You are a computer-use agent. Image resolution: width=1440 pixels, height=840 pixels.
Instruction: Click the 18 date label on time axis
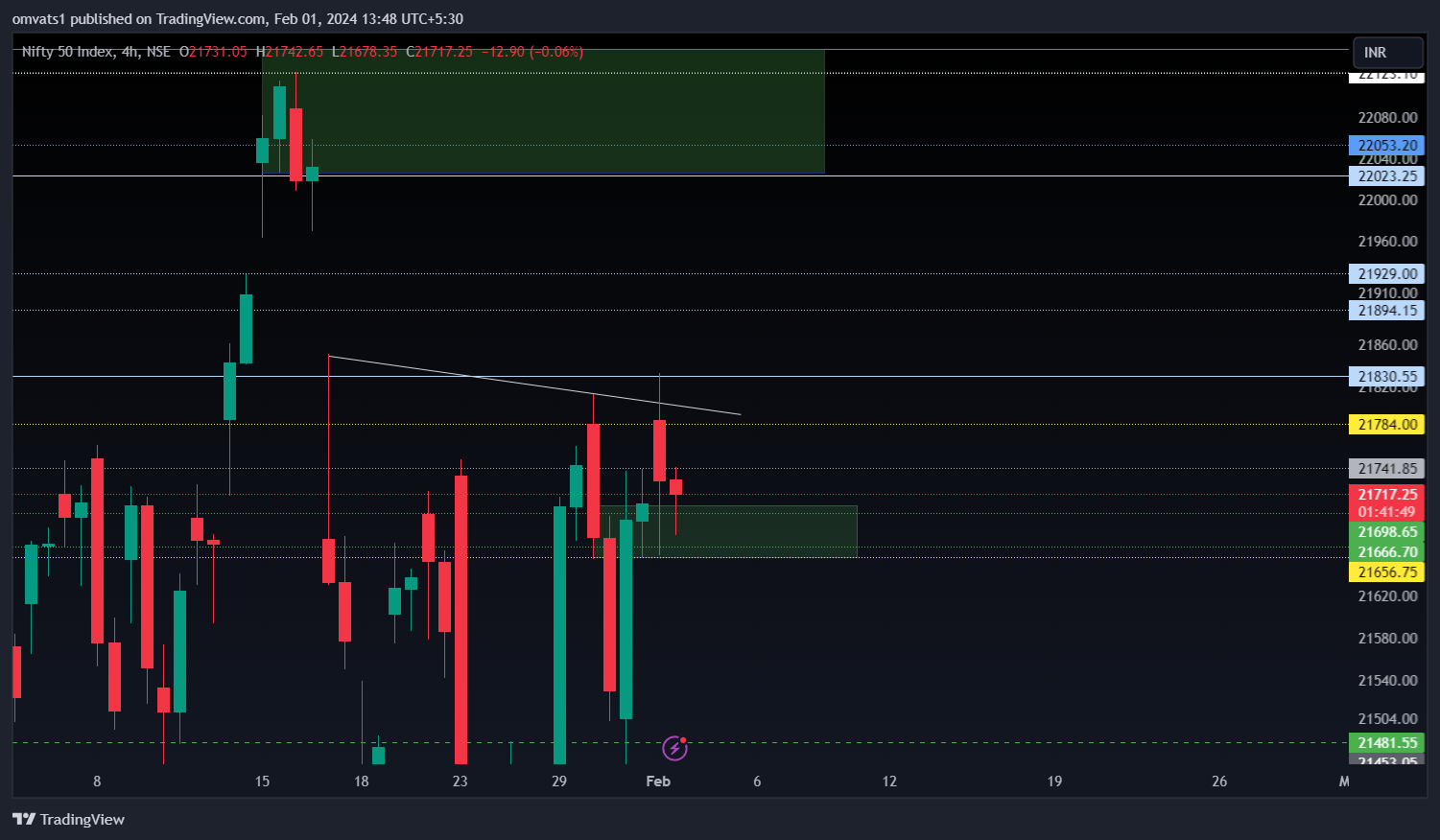(362, 782)
